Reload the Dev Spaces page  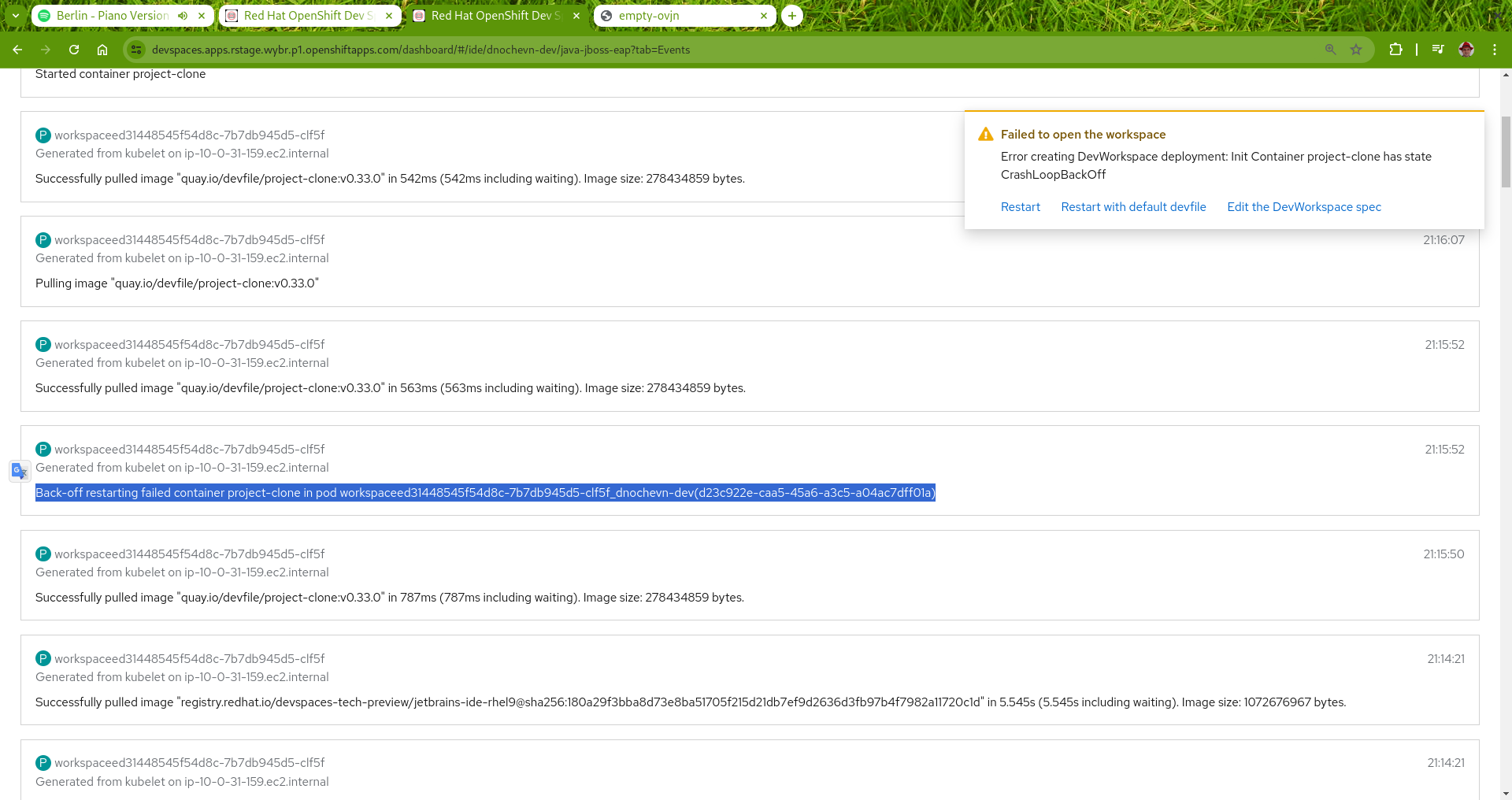[x=74, y=50]
